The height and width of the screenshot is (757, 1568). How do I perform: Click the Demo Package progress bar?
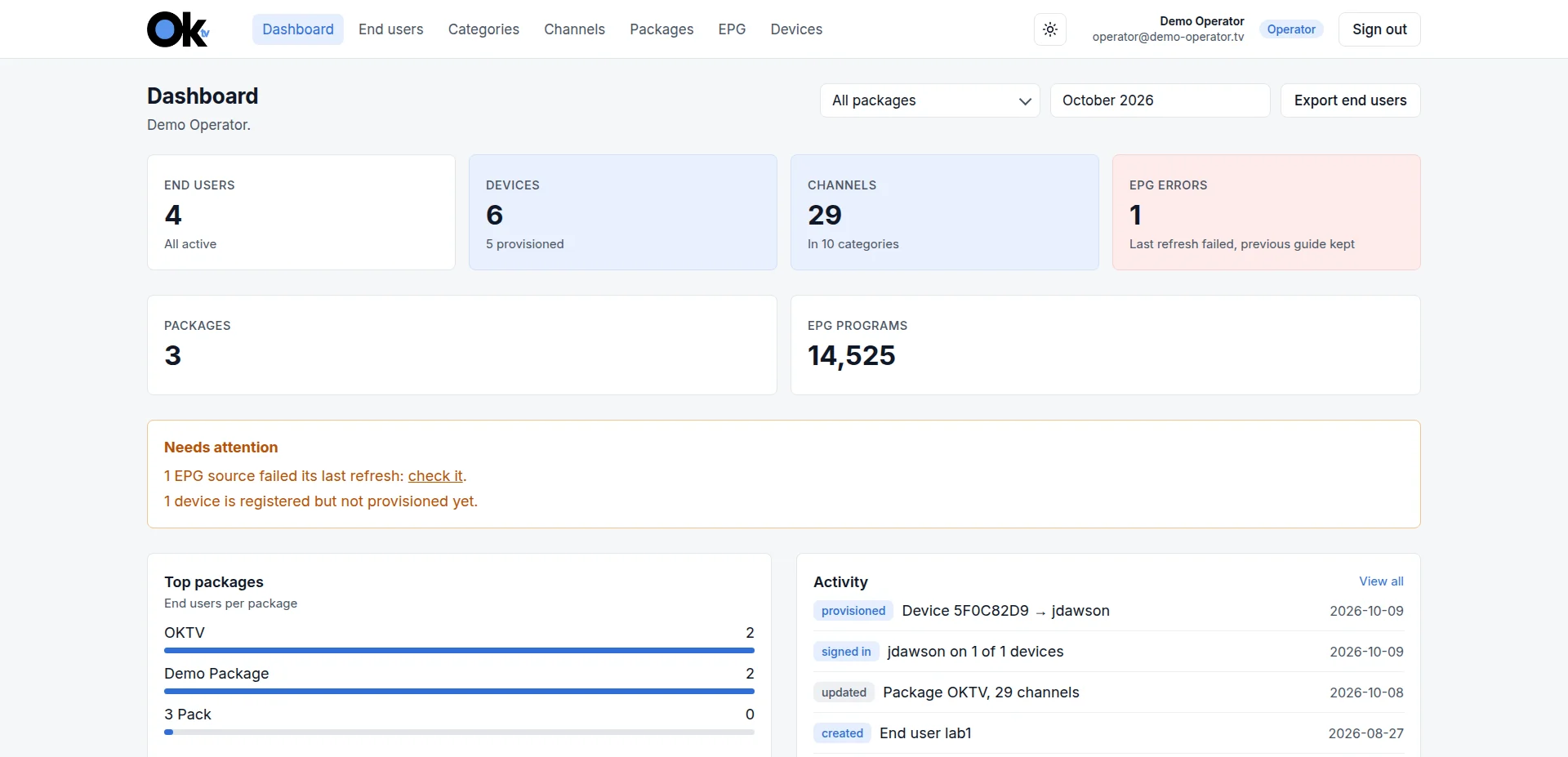point(459,692)
